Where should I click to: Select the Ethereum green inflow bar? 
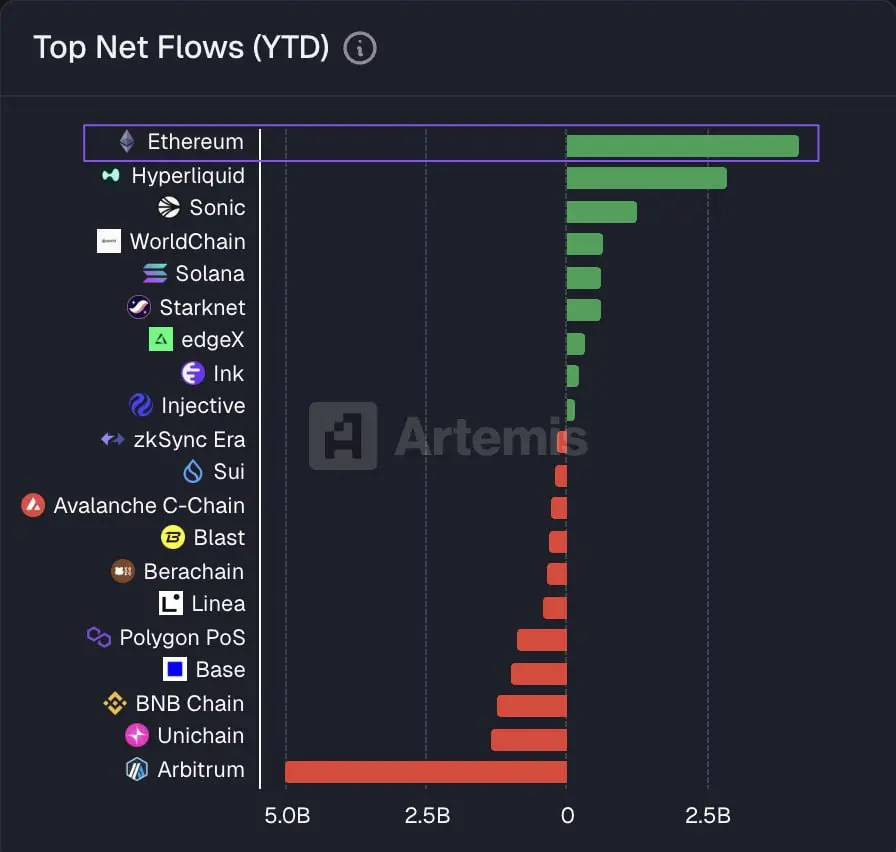[682, 146]
